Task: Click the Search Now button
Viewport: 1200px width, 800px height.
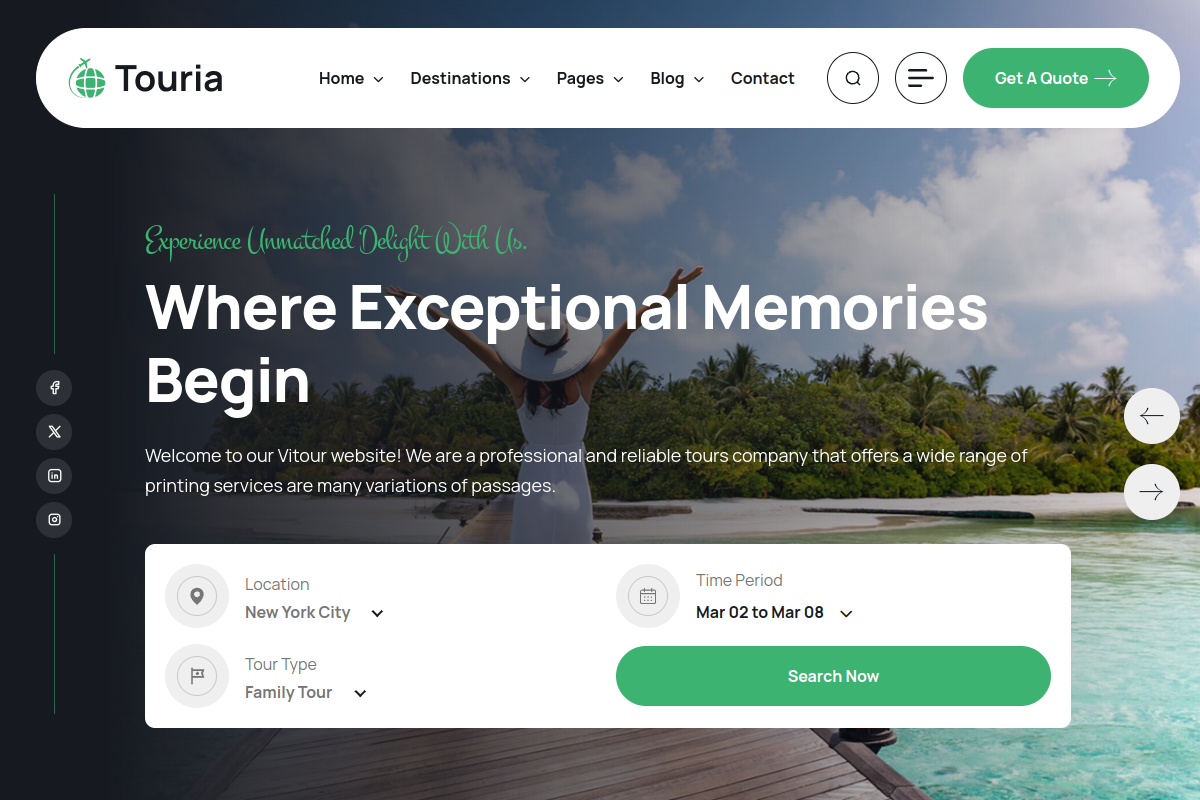Action: (x=833, y=676)
